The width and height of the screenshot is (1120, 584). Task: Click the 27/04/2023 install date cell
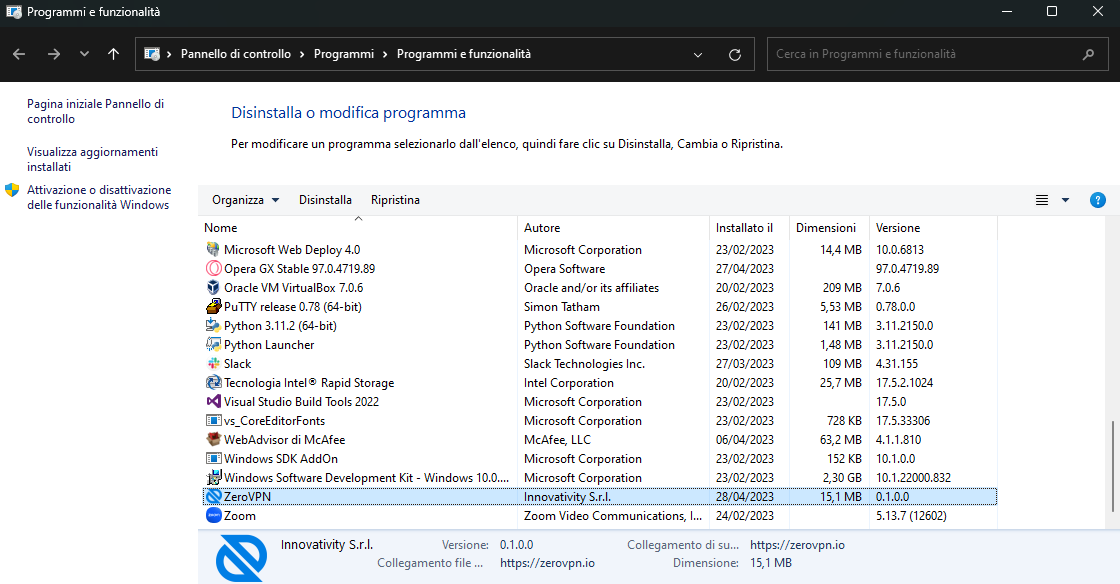[744, 268]
